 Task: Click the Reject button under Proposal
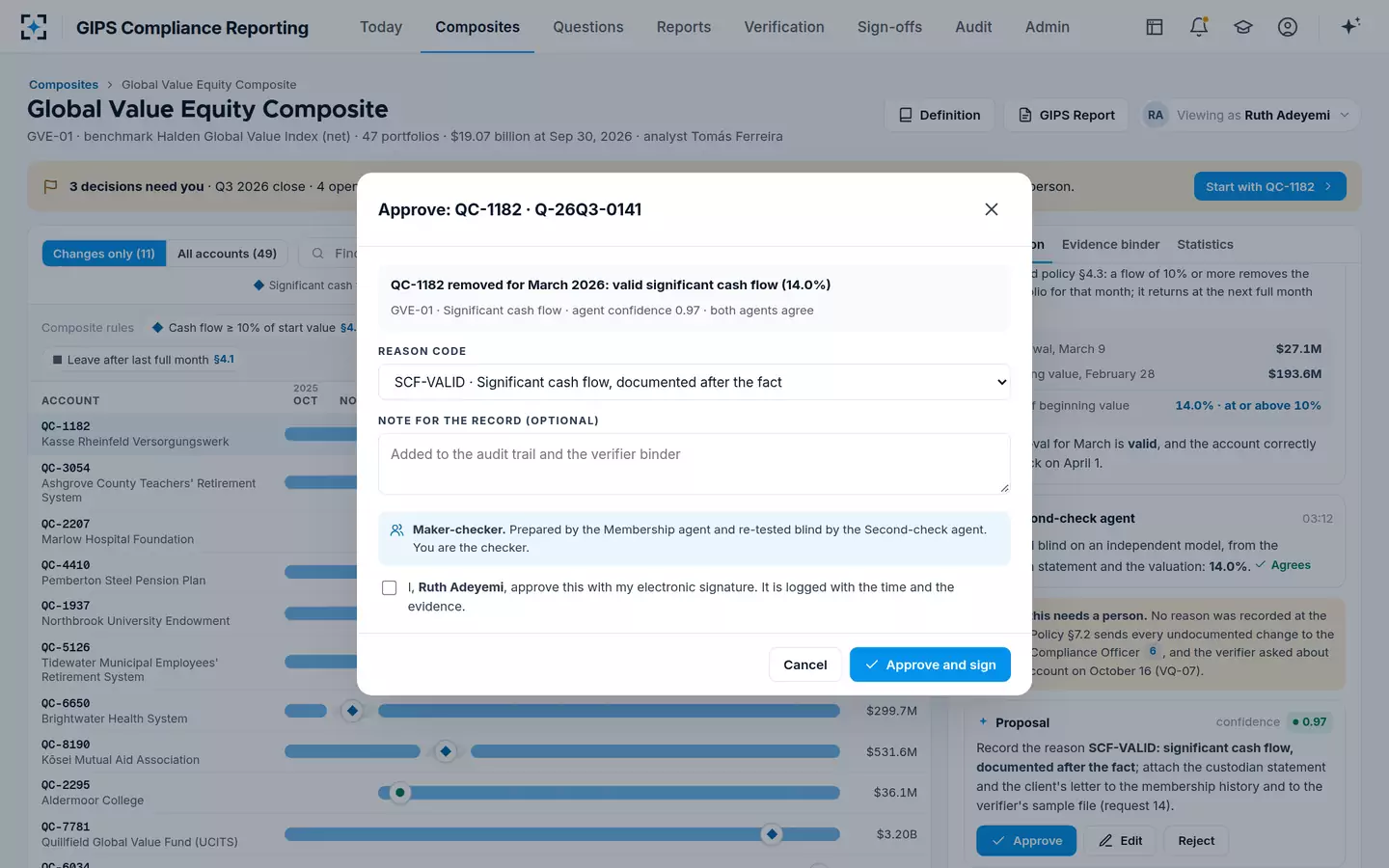(1196, 841)
